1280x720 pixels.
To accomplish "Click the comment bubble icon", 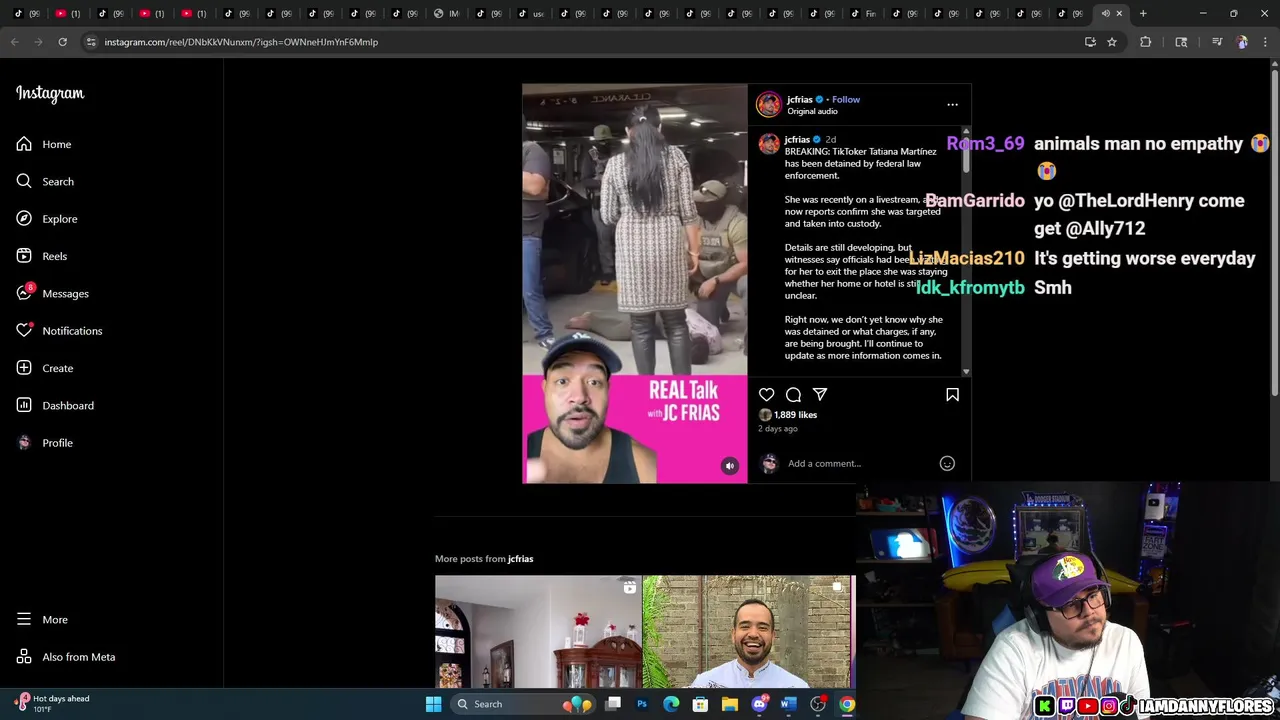I will pyautogui.click(x=793, y=395).
